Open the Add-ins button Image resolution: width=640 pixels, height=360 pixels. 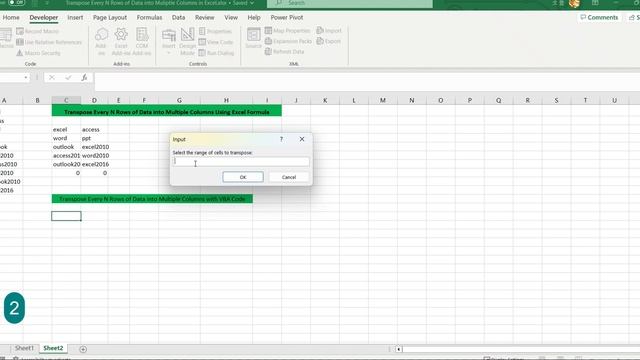tap(101, 42)
